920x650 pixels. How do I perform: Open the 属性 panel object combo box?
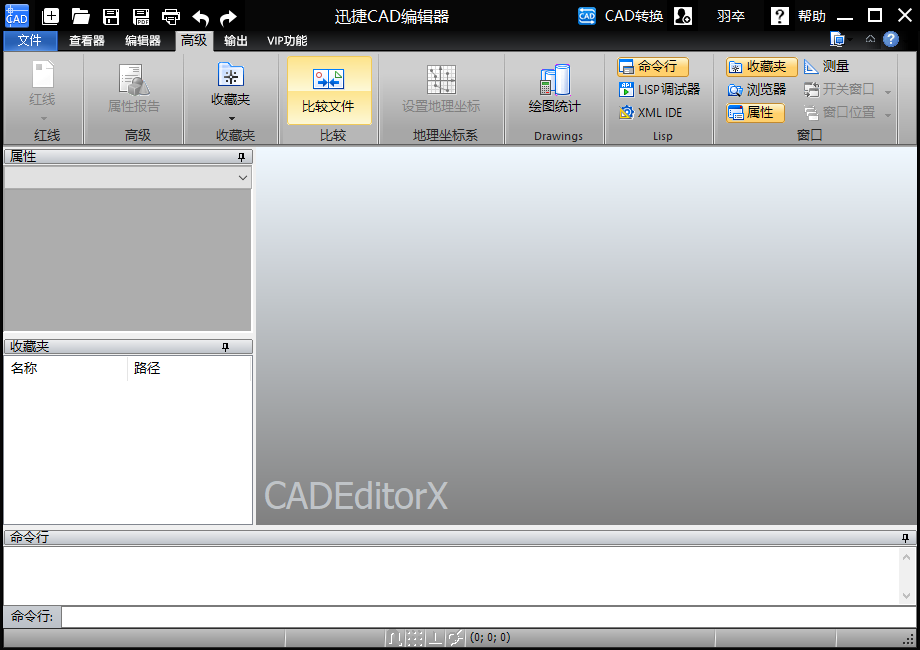coord(128,177)
